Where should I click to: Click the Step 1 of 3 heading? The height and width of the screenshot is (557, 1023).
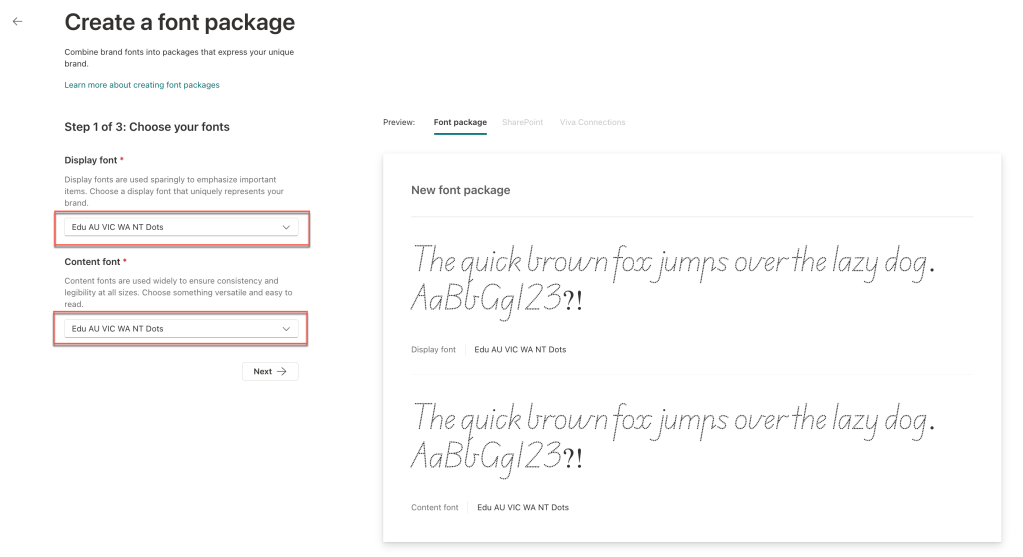point(147,127)
